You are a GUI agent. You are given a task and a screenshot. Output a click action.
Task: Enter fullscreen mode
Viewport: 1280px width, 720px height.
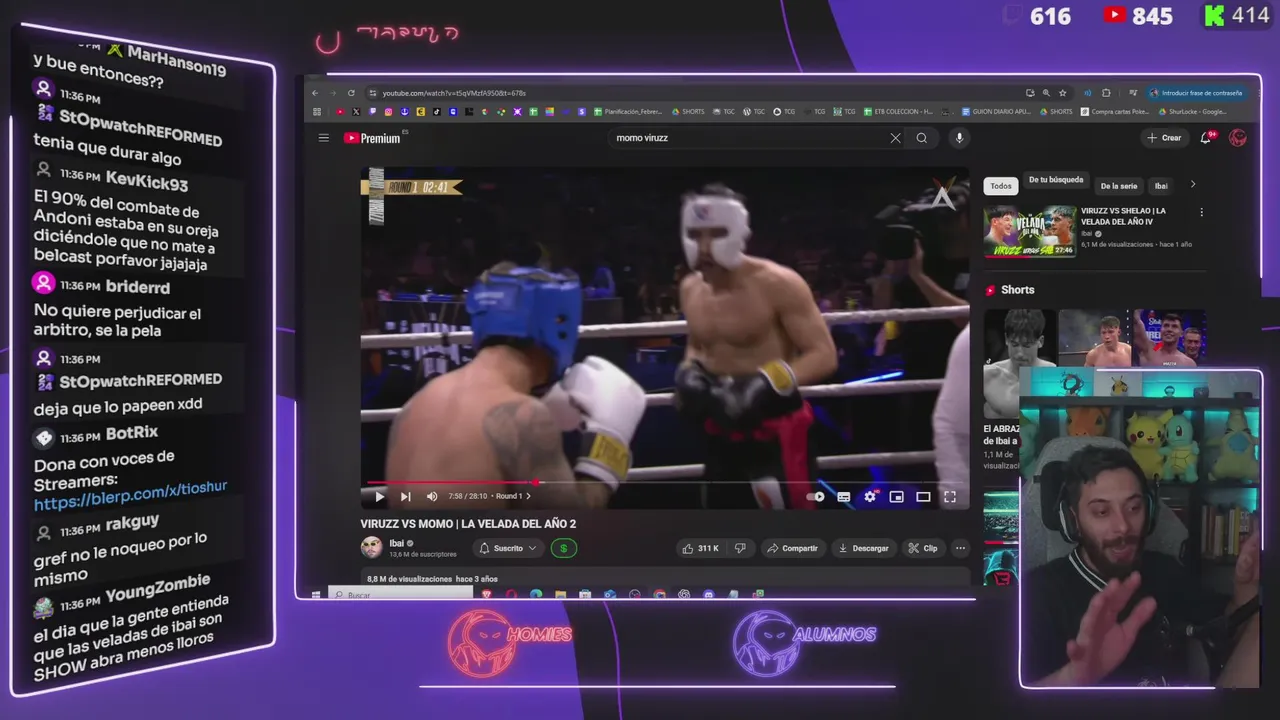pos(950,496)
